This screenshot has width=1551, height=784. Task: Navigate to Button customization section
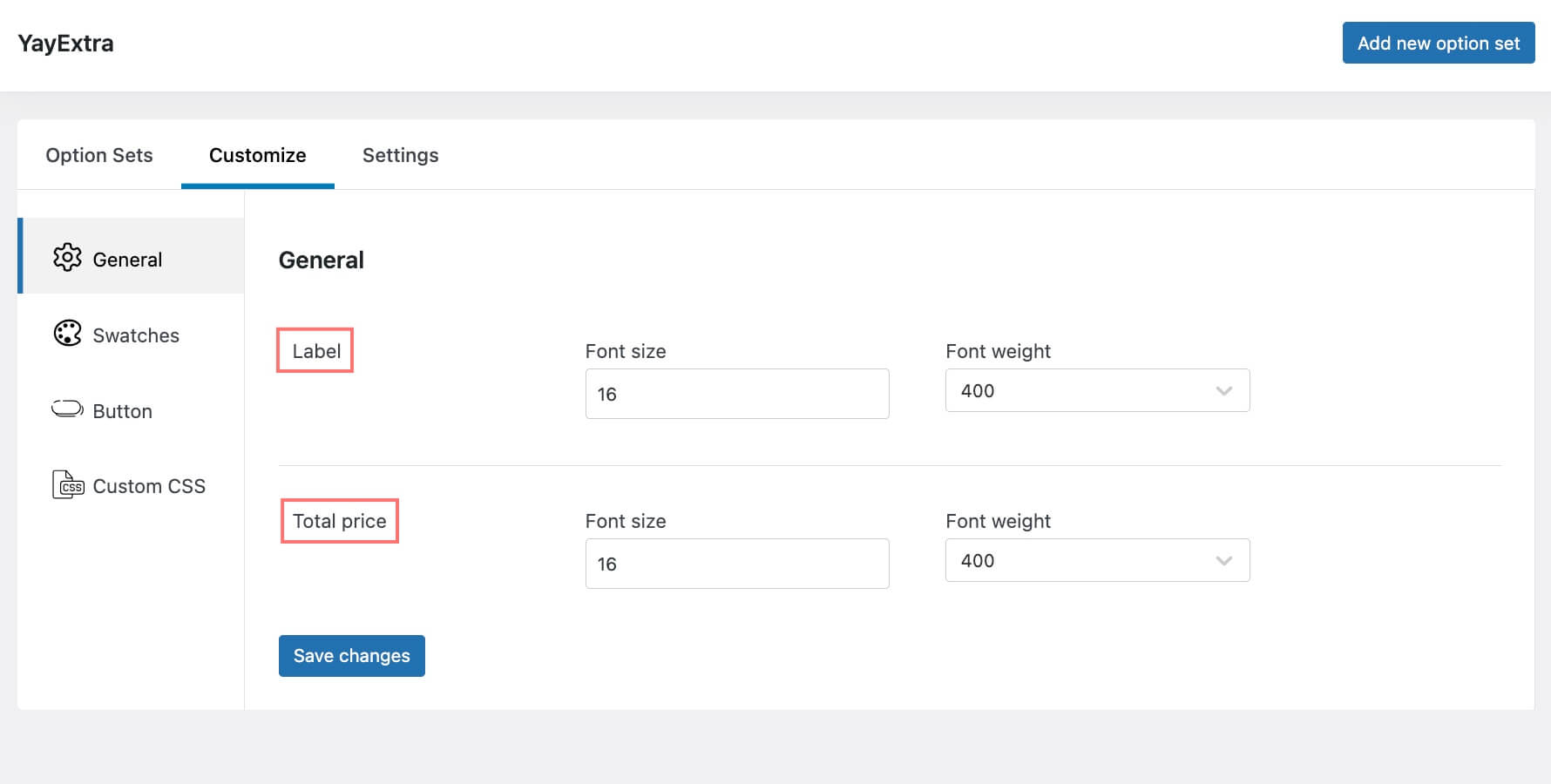(122, 410)
